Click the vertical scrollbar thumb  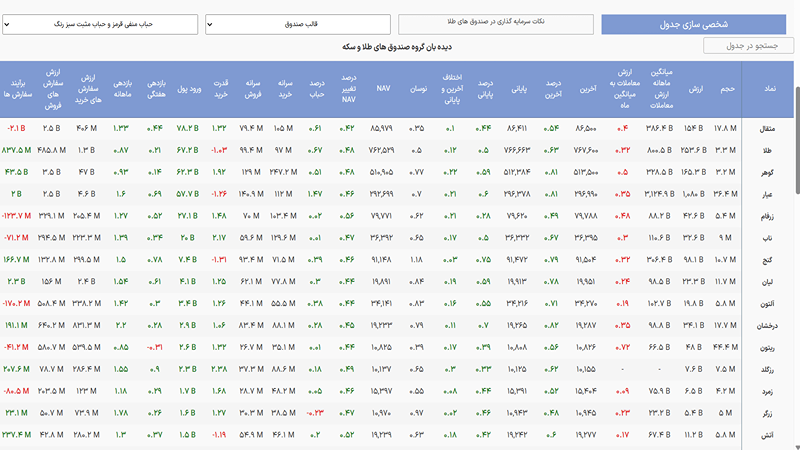pos(797,140)
